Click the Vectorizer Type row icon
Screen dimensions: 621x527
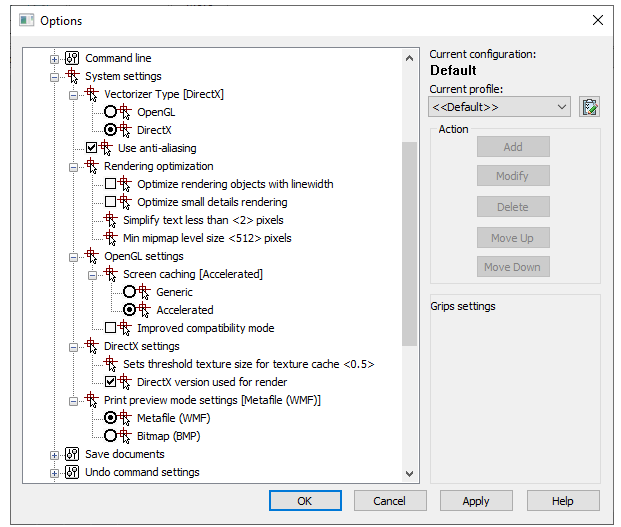coord(91,94)
